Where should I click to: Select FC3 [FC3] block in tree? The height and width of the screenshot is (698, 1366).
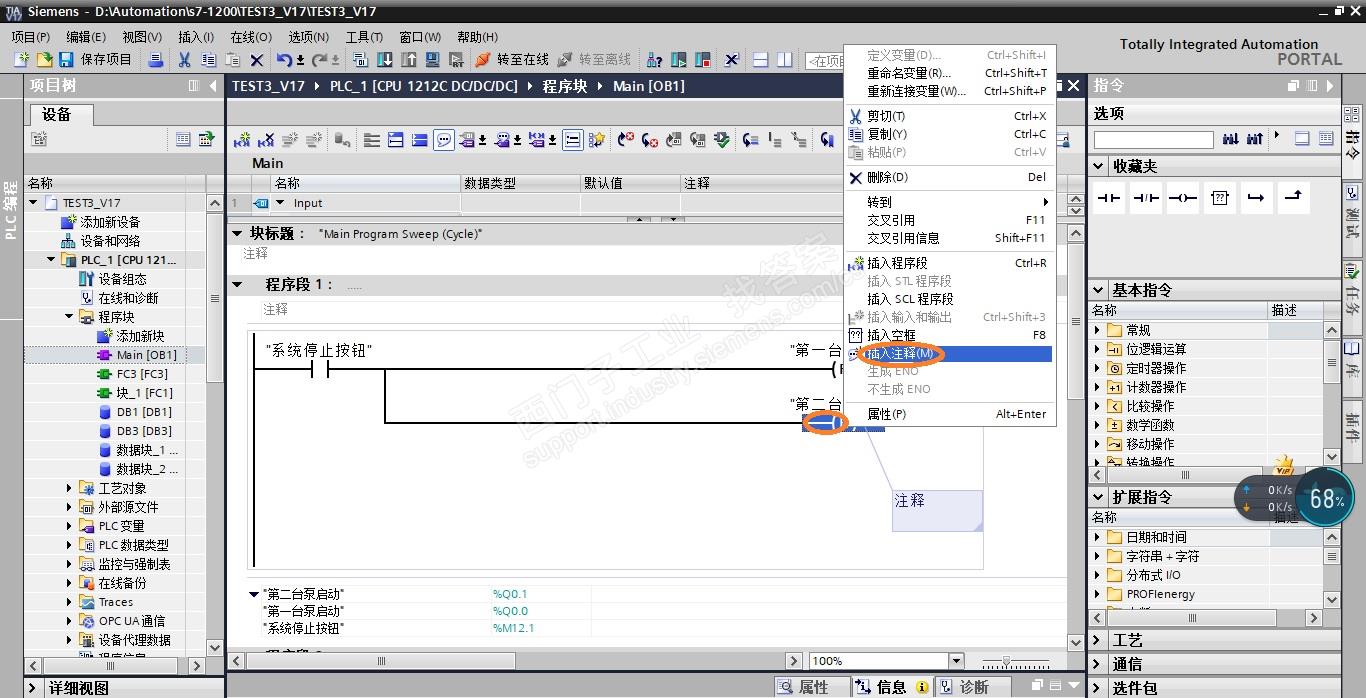(133, 374)
